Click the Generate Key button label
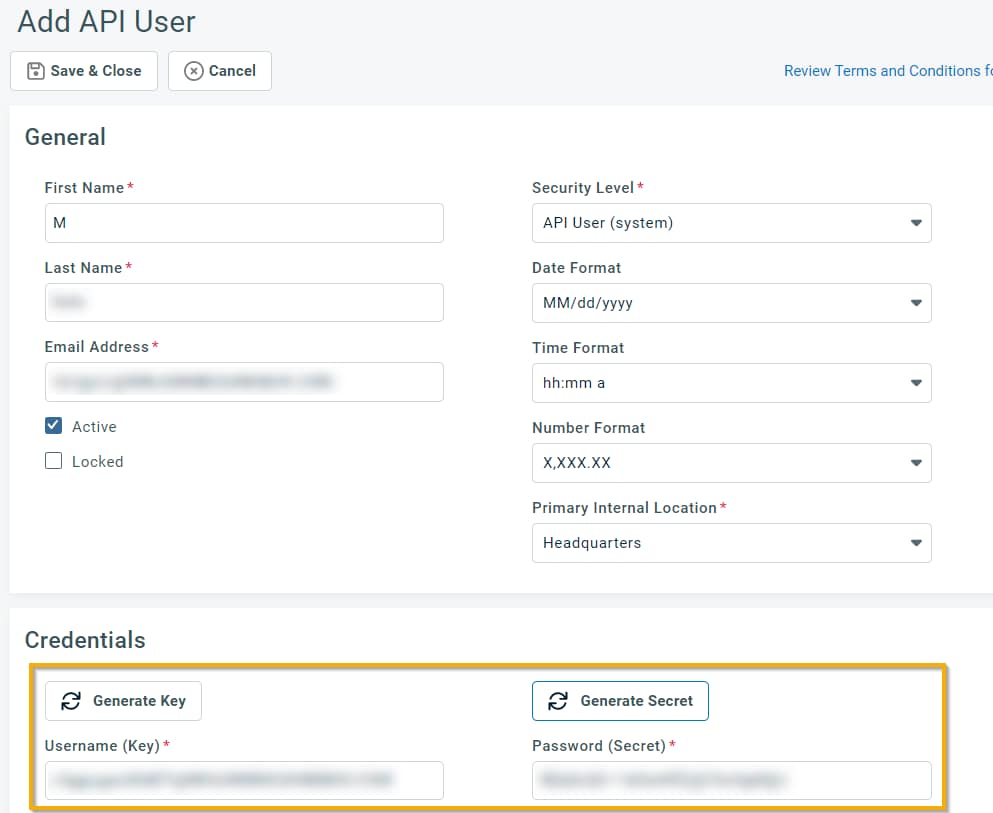 (x=139, y=701)
